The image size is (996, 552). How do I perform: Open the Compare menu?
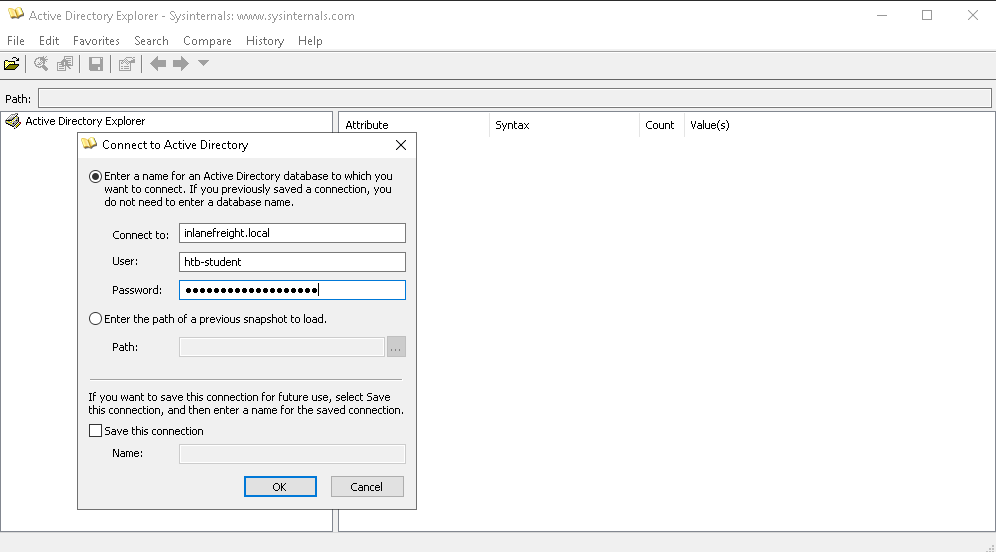(x=207, y=41)
